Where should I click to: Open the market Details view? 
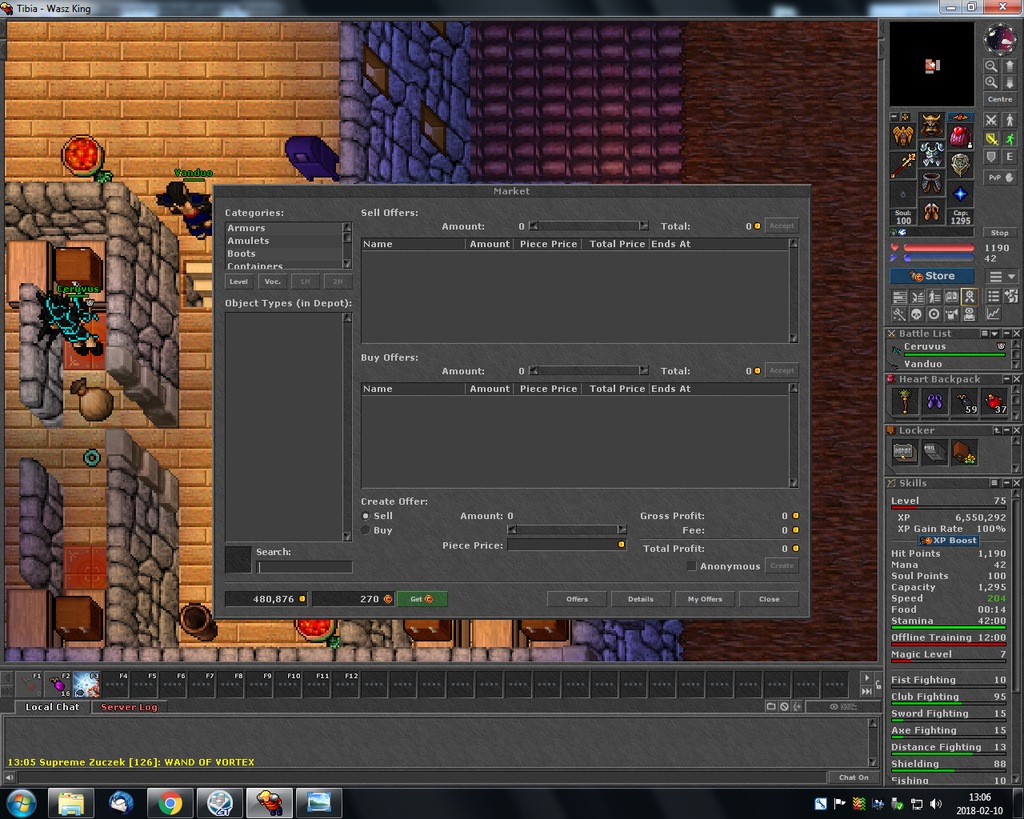tap(641, 599)
